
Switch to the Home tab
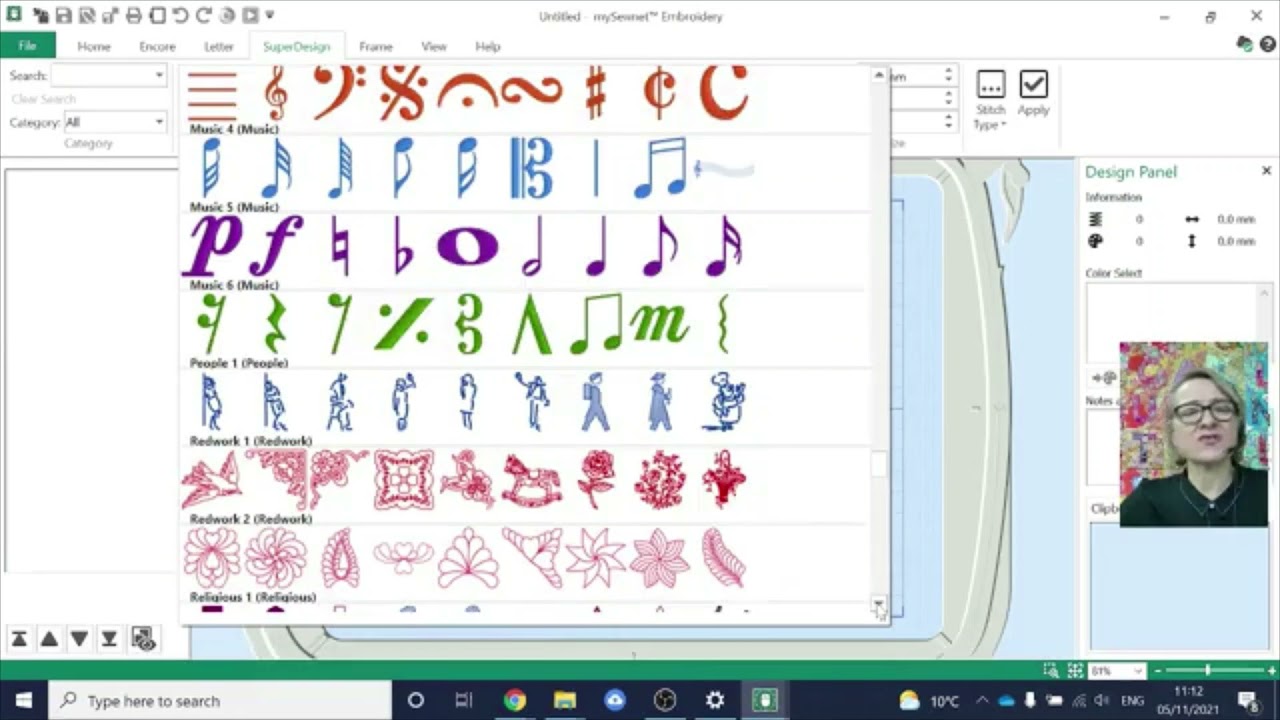[x=94, y=46]
